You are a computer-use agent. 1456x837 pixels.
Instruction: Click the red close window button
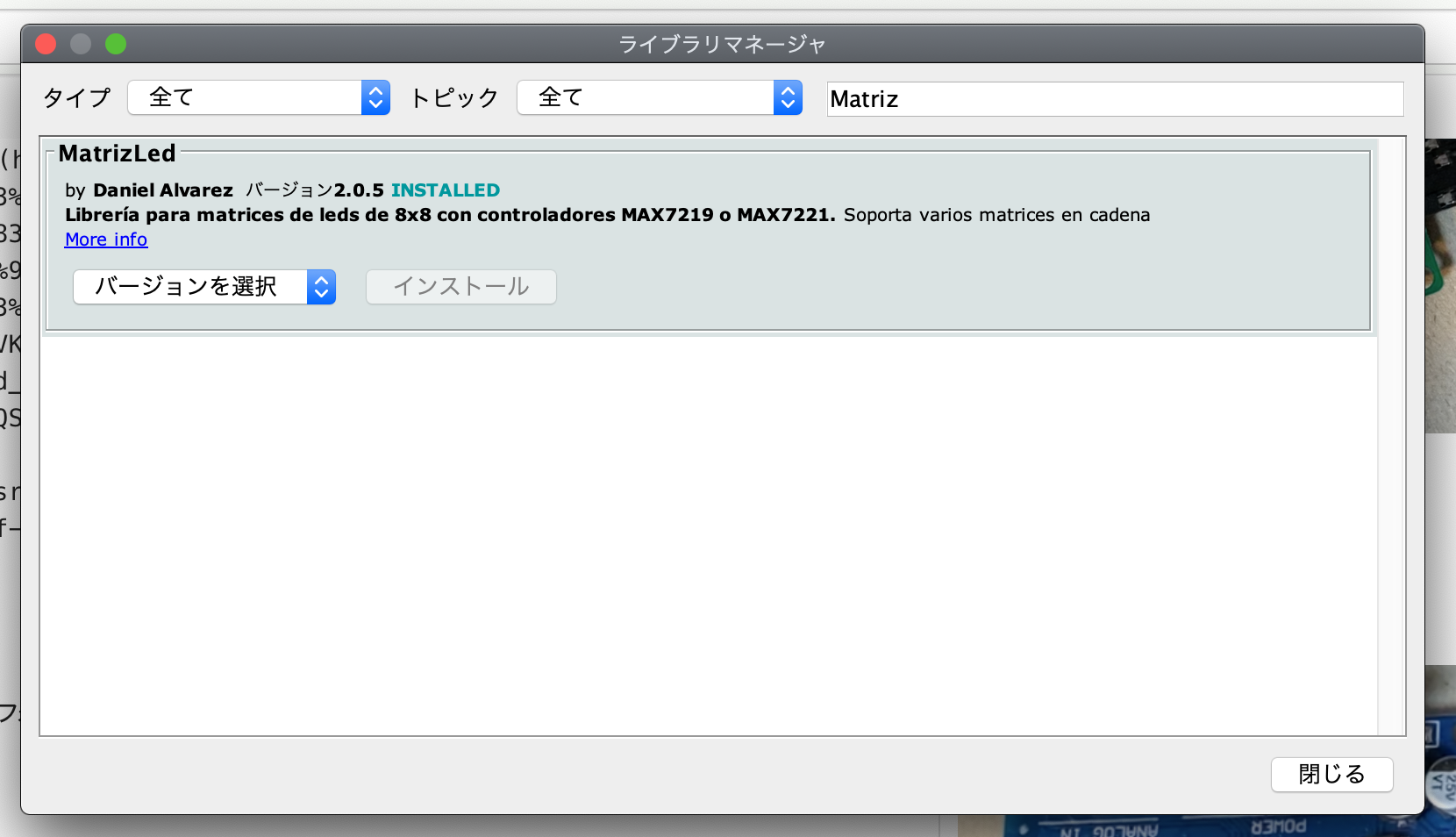tap(46, 44)
